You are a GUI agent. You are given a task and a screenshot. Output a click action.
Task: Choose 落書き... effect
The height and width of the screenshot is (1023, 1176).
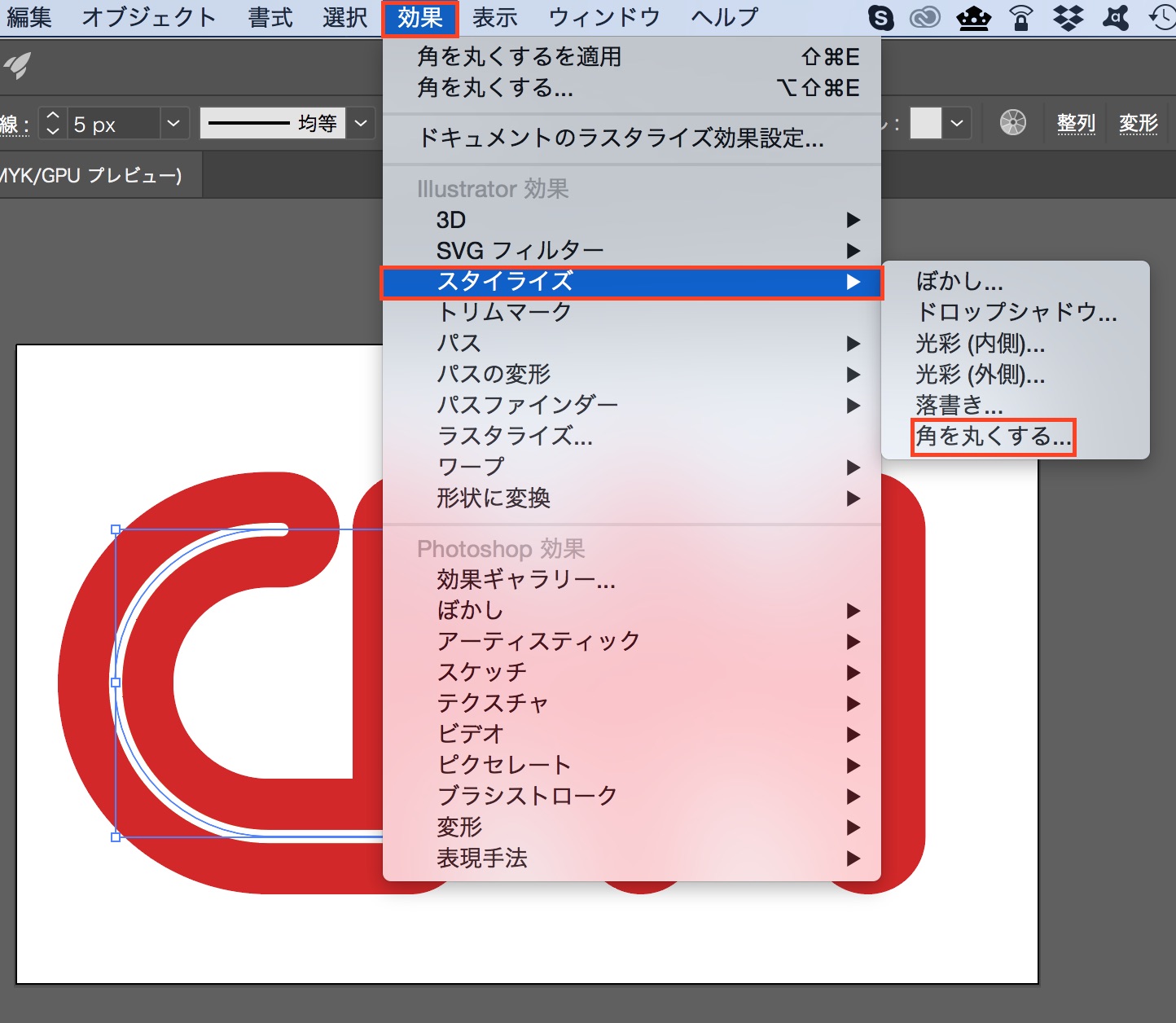tap(1016, 406)
